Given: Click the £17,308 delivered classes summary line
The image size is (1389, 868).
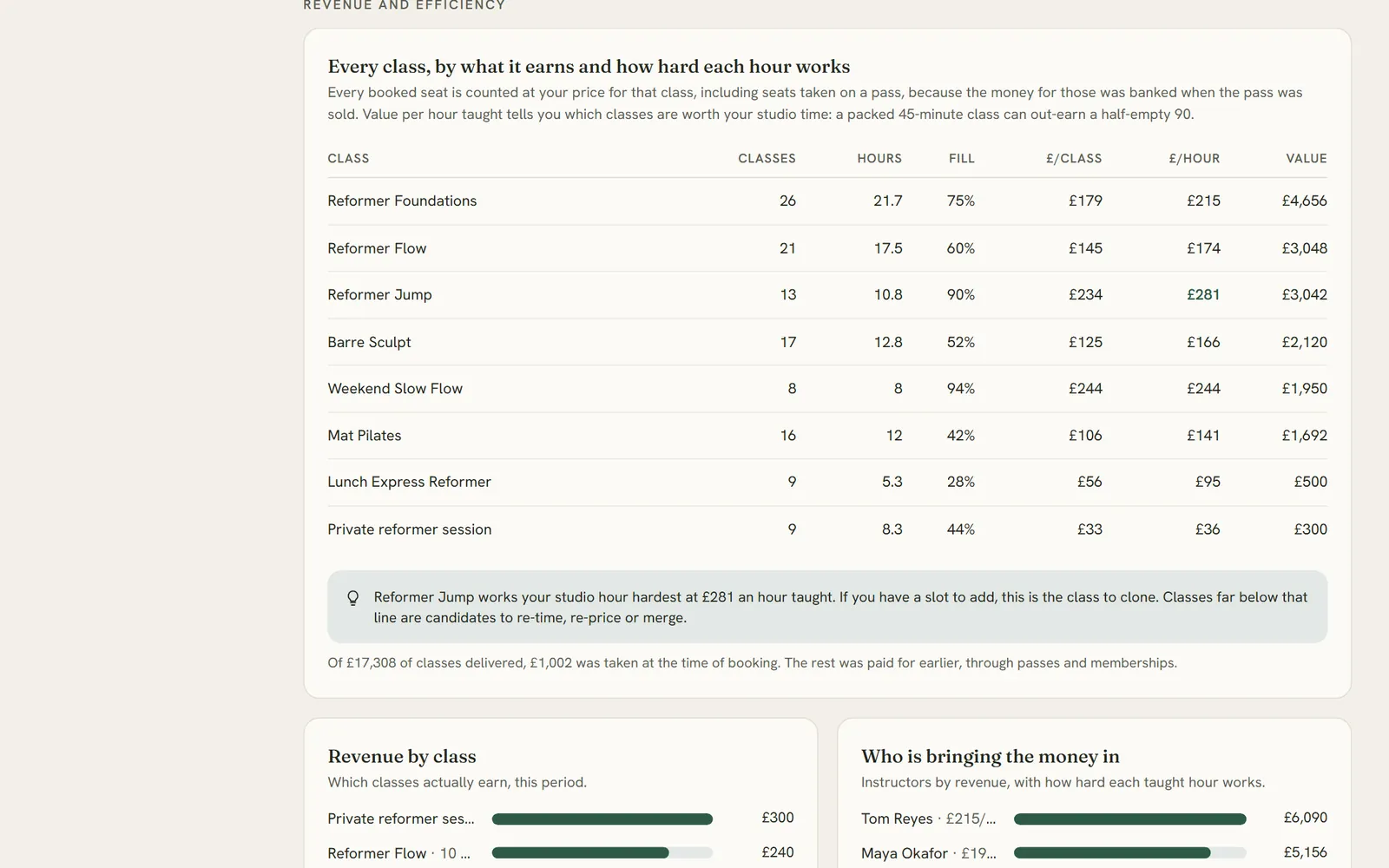Looking at the screenshot, I should [752, 663].
